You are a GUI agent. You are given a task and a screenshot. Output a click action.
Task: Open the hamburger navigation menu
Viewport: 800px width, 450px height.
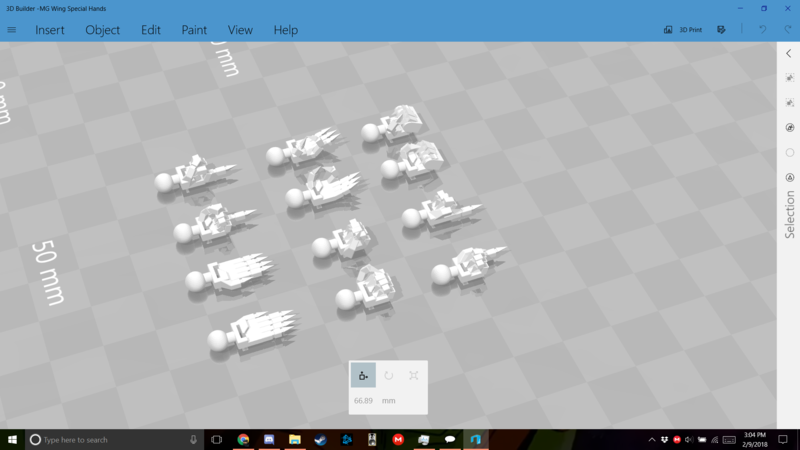[12, 30]
